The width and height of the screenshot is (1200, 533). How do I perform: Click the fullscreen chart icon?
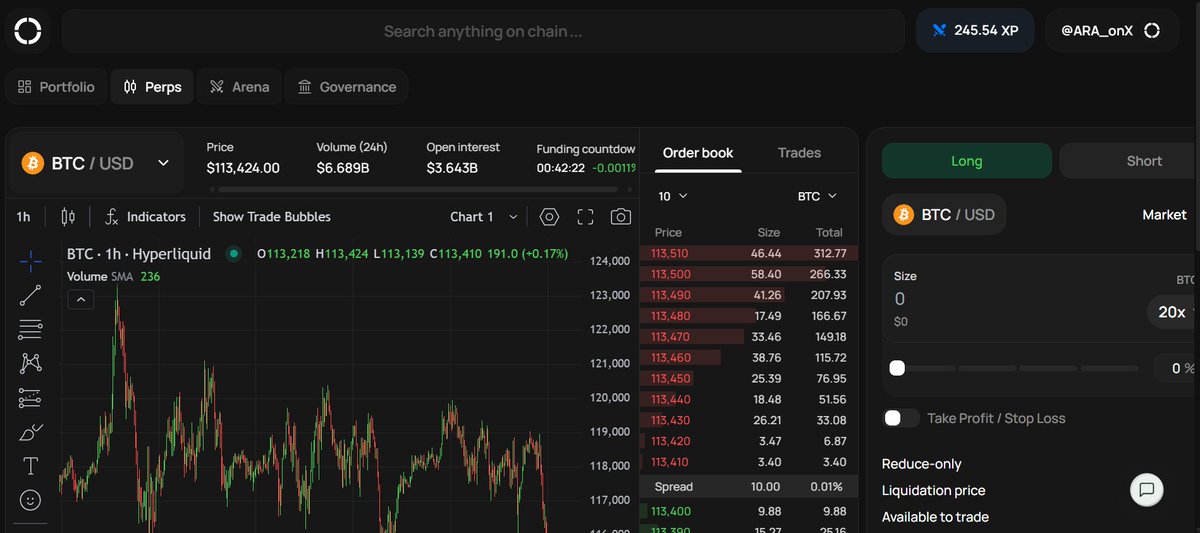click(x=586, y=216)
